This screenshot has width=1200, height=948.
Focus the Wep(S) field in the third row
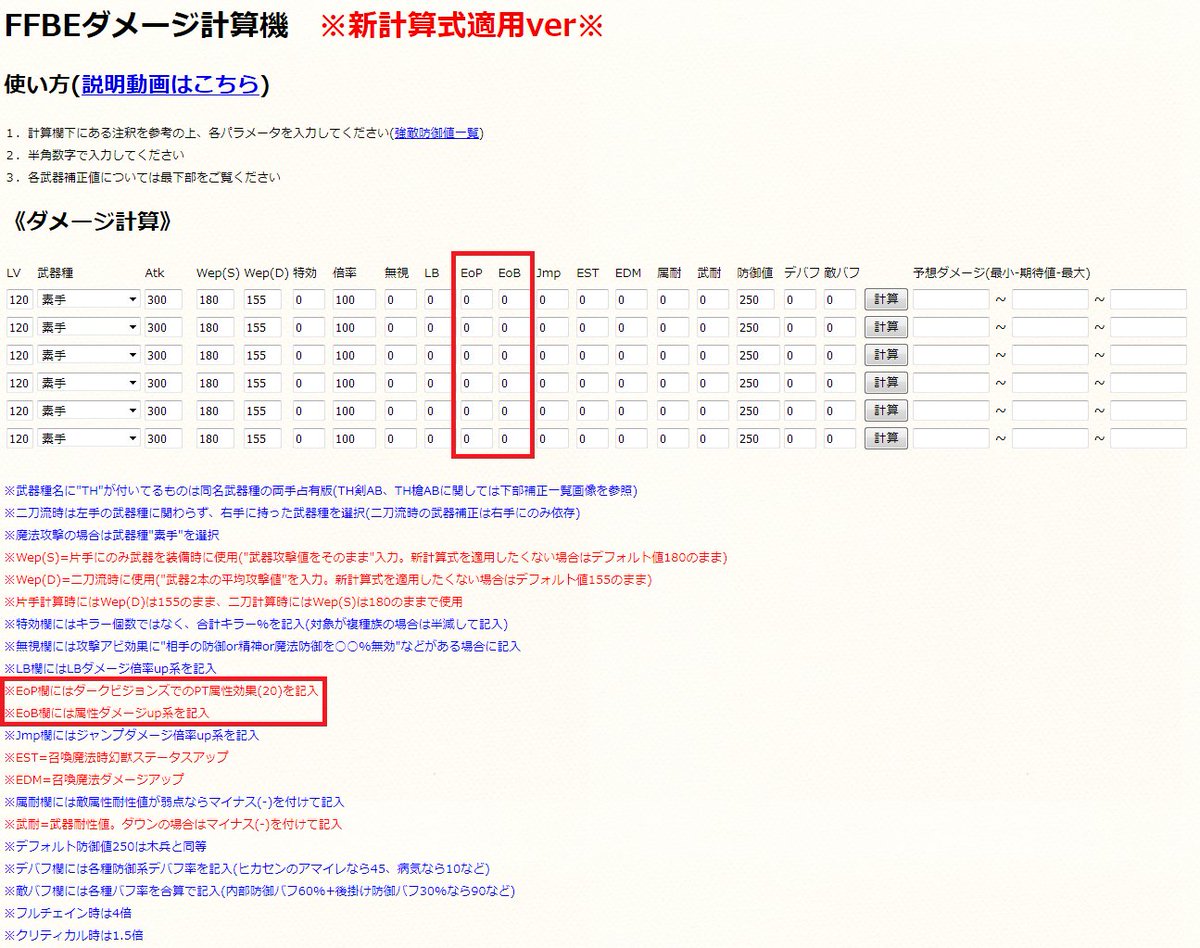point(215,355)
